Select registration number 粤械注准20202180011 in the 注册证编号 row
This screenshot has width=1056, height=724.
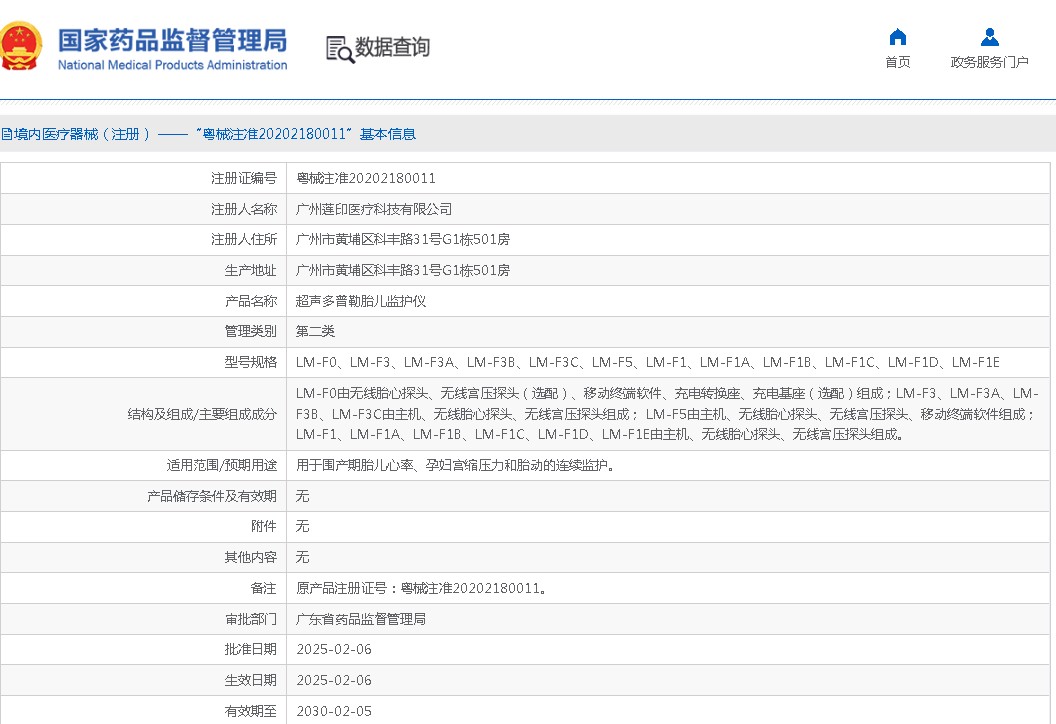[x=366, y=178]
